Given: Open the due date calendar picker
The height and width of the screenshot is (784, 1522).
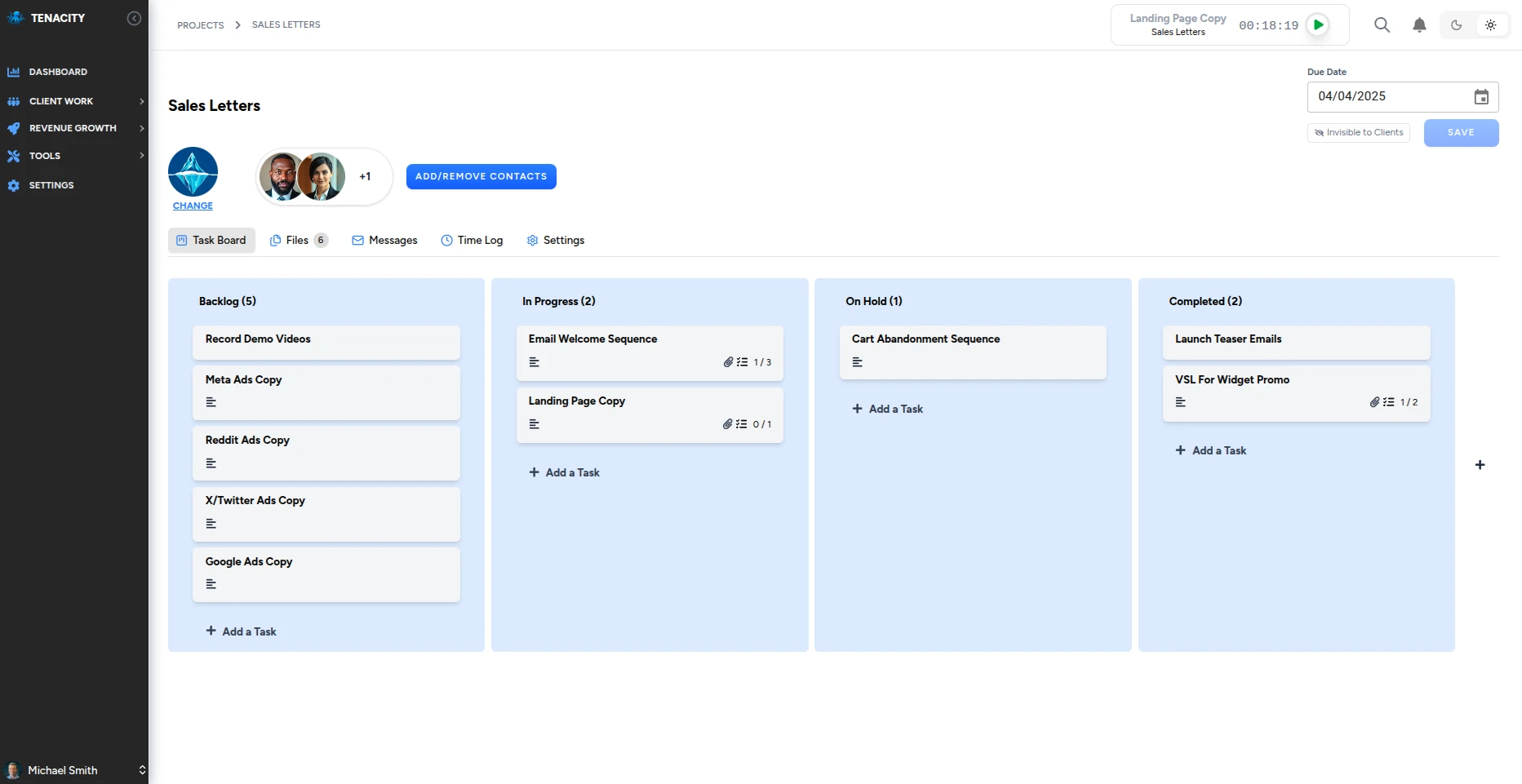Looking at the screenshot, I should pos(1480,97).
